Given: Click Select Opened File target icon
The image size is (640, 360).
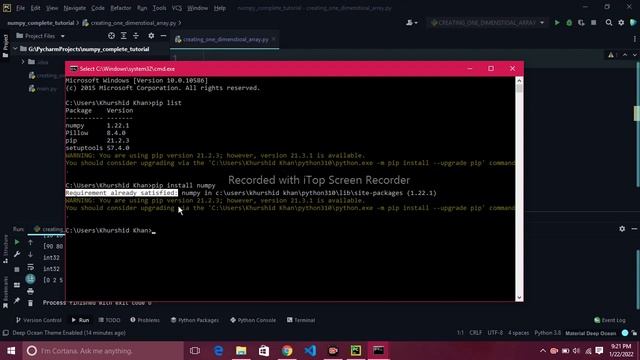Looking at the screenshot, I should (x=111, y=36).
